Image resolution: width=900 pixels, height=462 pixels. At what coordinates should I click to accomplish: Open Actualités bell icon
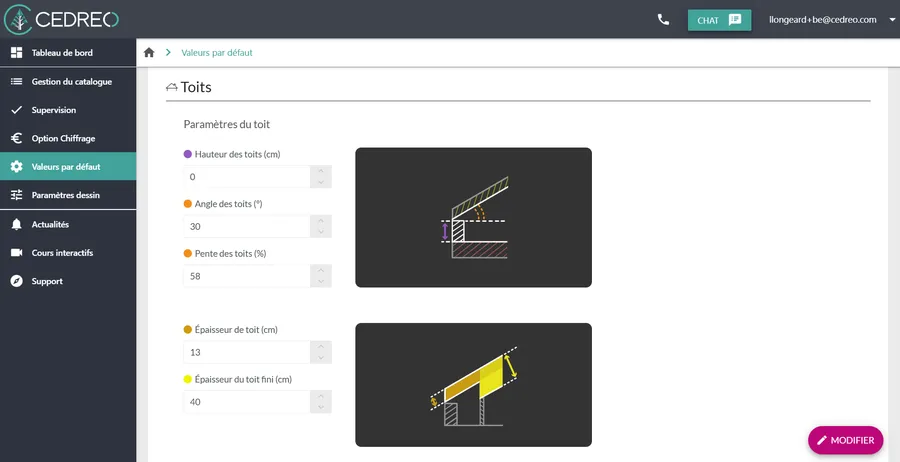coord(16,224)
